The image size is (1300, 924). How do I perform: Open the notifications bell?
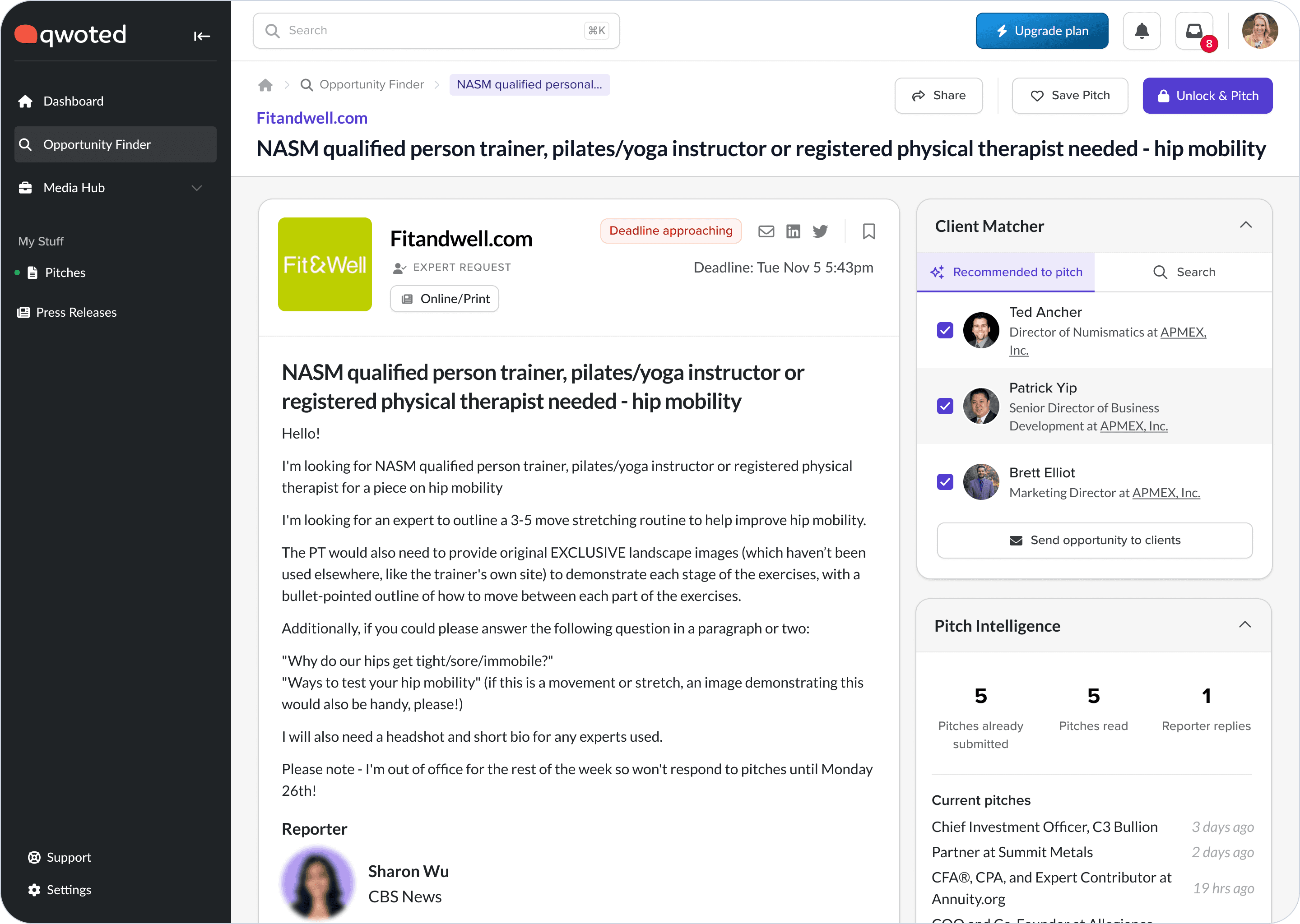[1141, 31]
